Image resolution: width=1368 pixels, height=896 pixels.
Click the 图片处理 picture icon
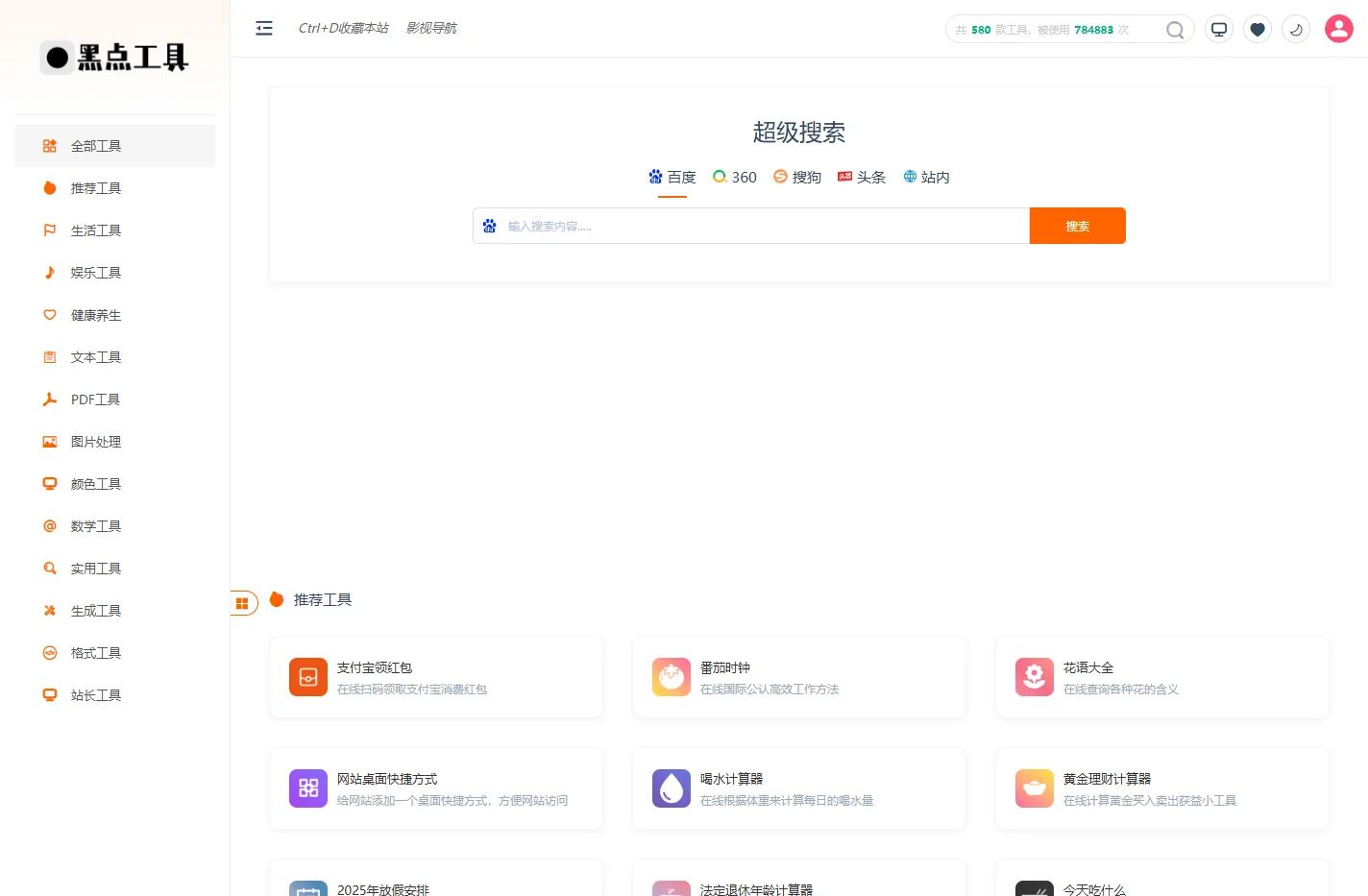50,442
